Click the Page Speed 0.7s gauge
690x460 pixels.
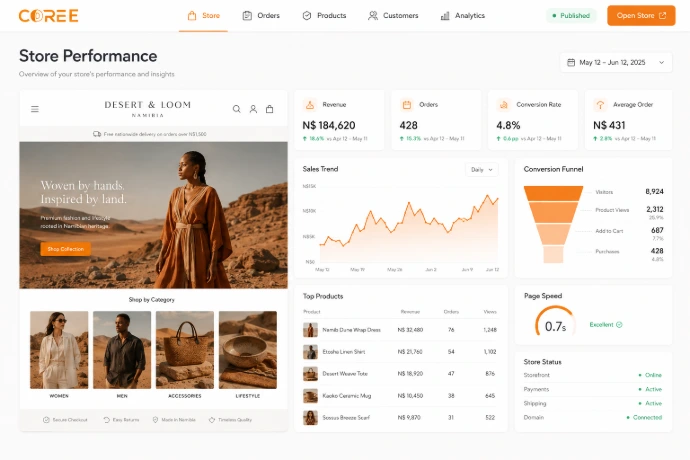click(x=555, y=322)
